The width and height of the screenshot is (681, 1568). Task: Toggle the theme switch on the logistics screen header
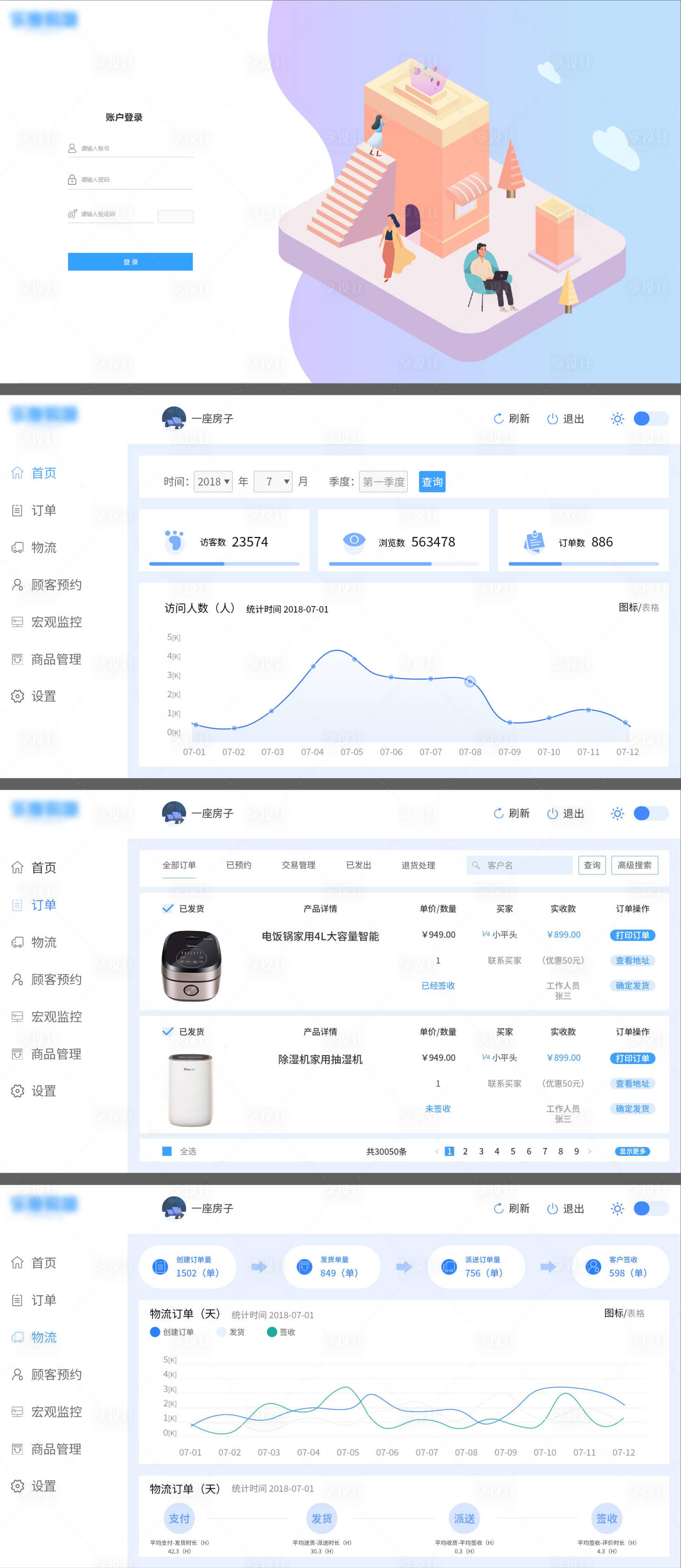tap(651, 1208)
